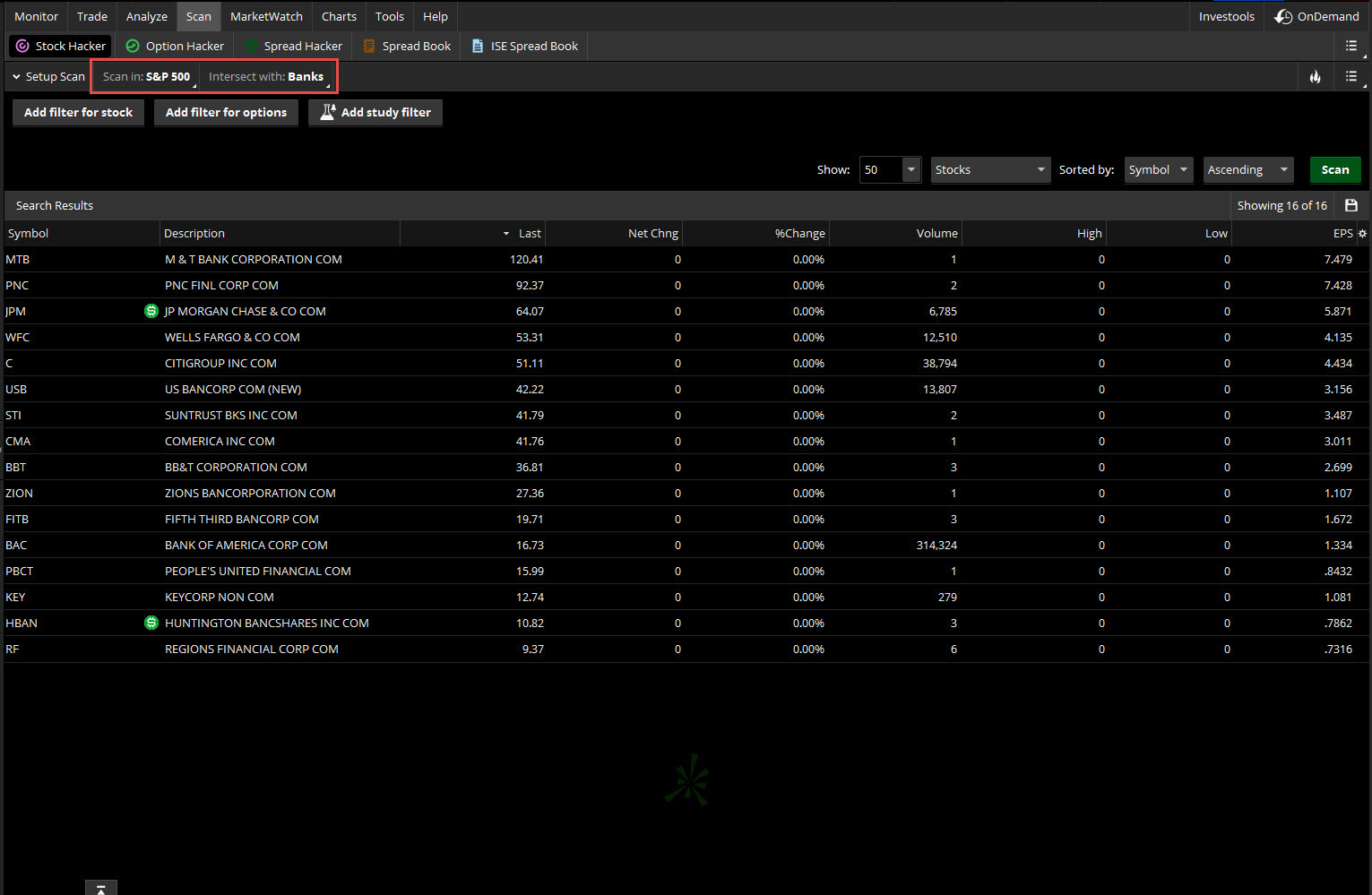Open the Analyze tab

point(147,16)
